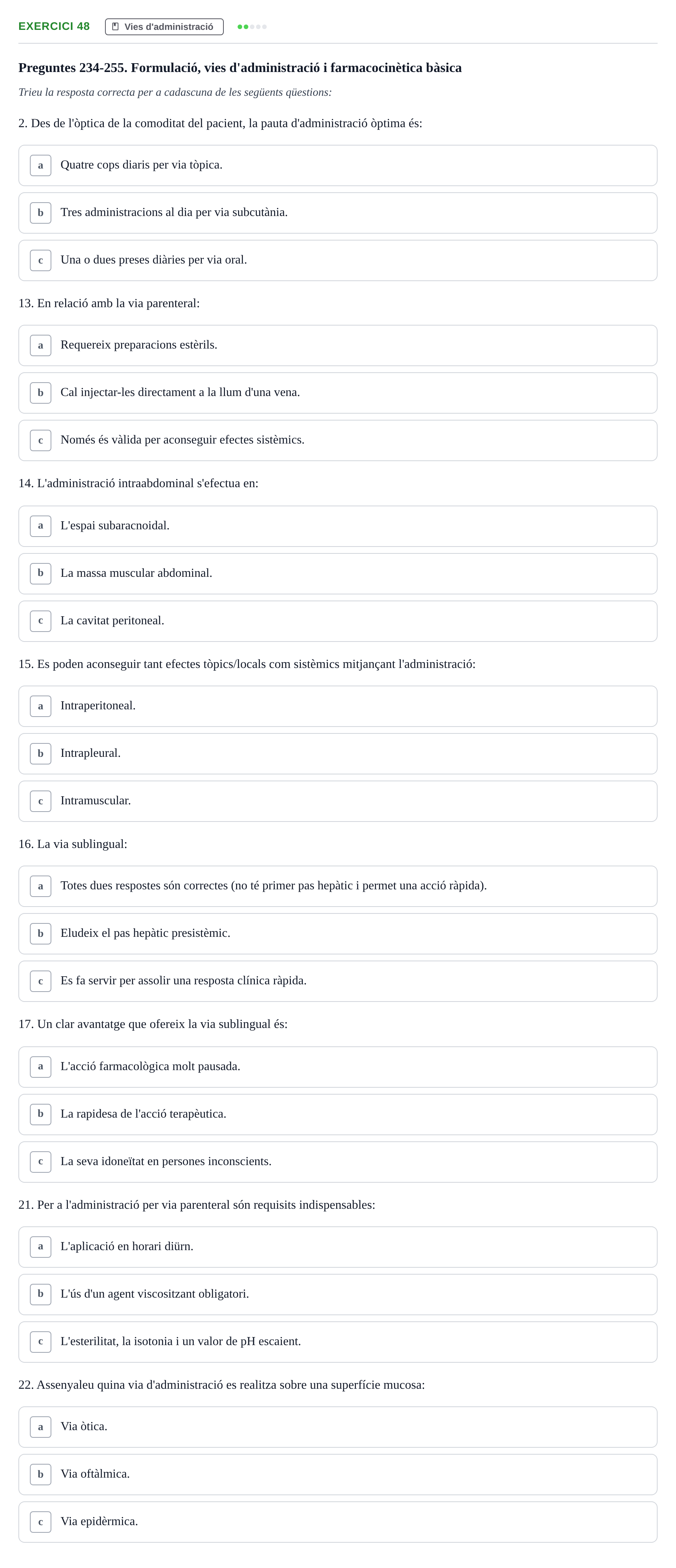Select option a 'Quatre cops diaris per via tòpica'
The height and width of the screenshot is (1568, 676).
coord(338,165)
